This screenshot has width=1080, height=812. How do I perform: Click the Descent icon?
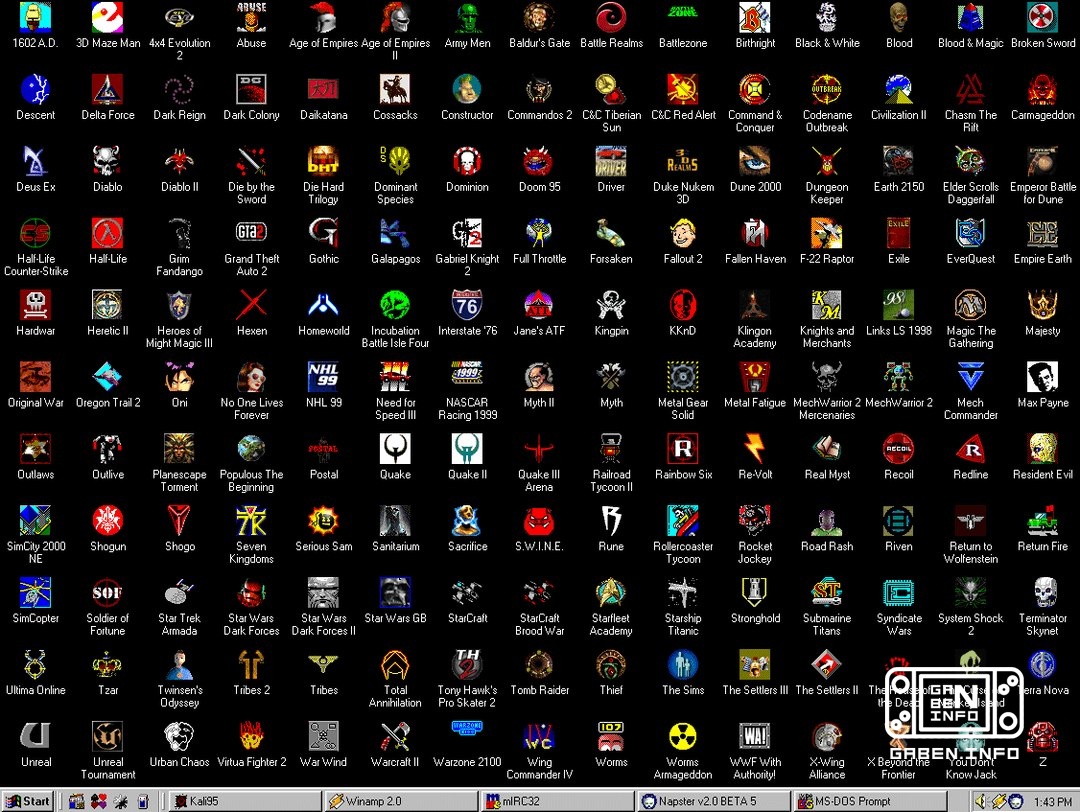point(36,90)
